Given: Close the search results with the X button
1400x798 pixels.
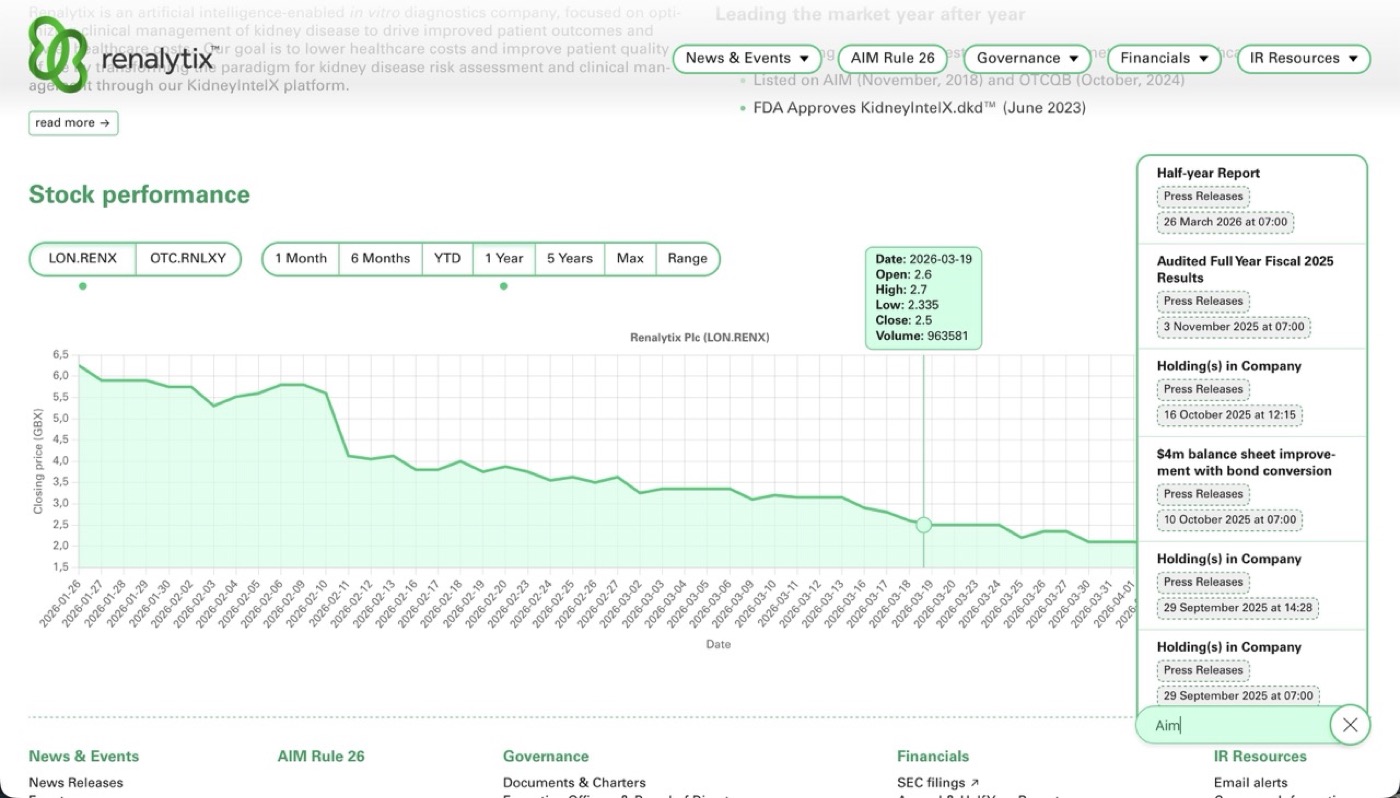Looking at the screenshot, I should (1350, 725).
